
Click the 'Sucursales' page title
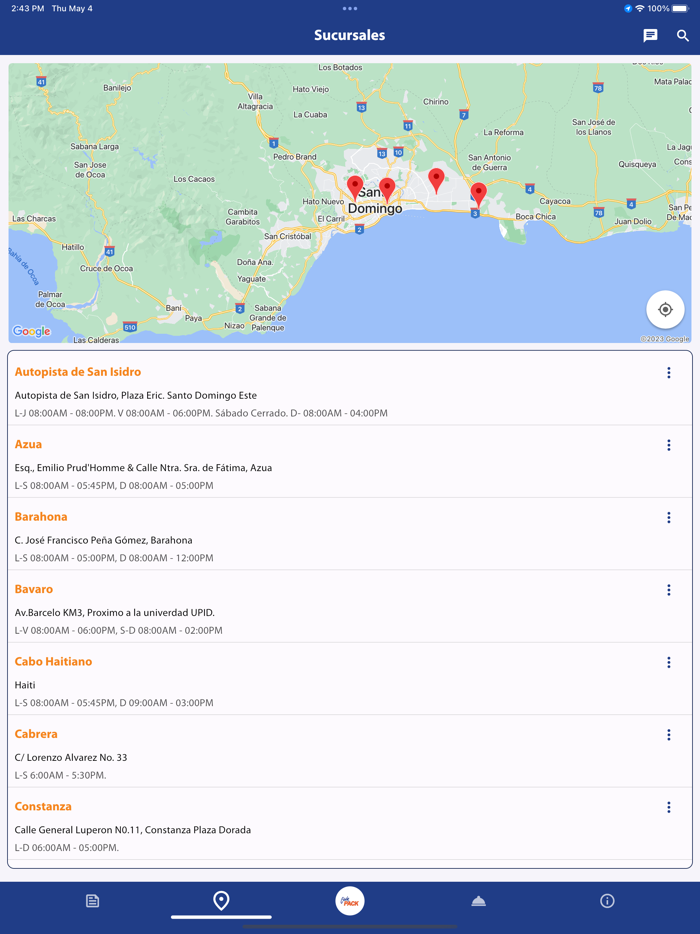350,35
